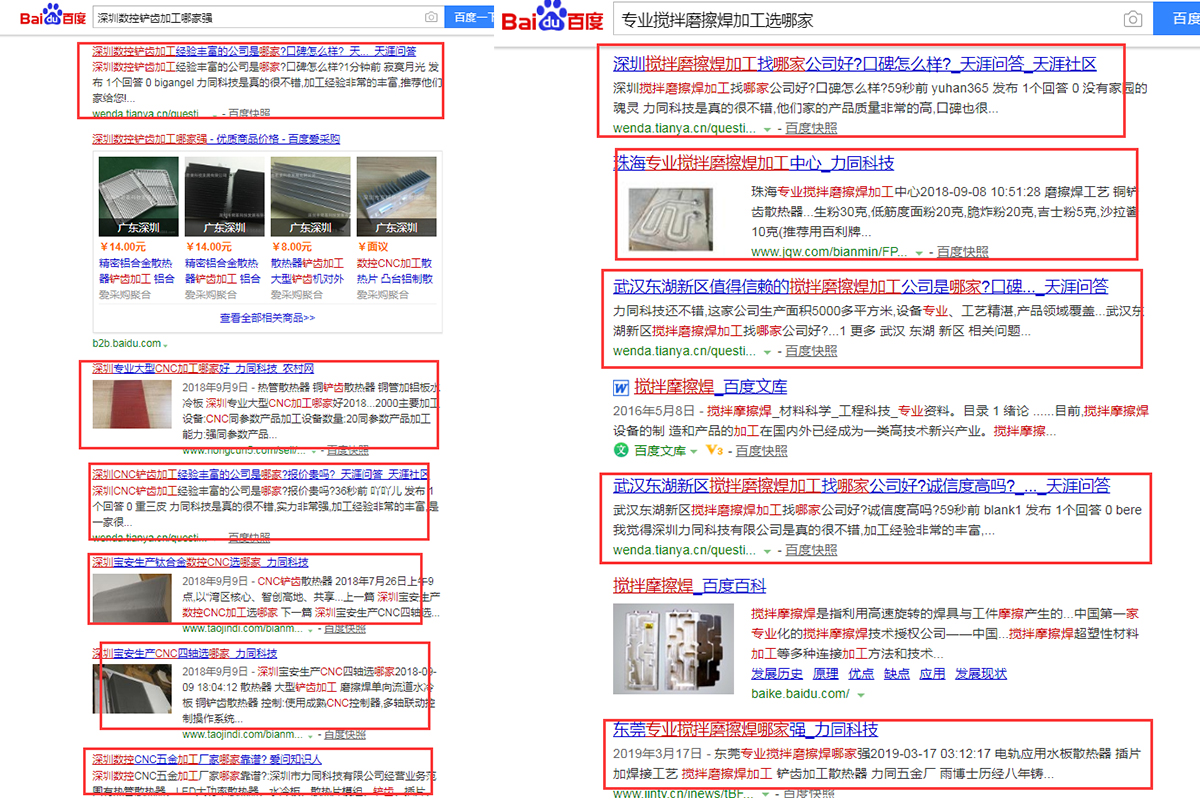
Task: Click the b2b.baidu.com source URL
Action: [x=126, y=344]
